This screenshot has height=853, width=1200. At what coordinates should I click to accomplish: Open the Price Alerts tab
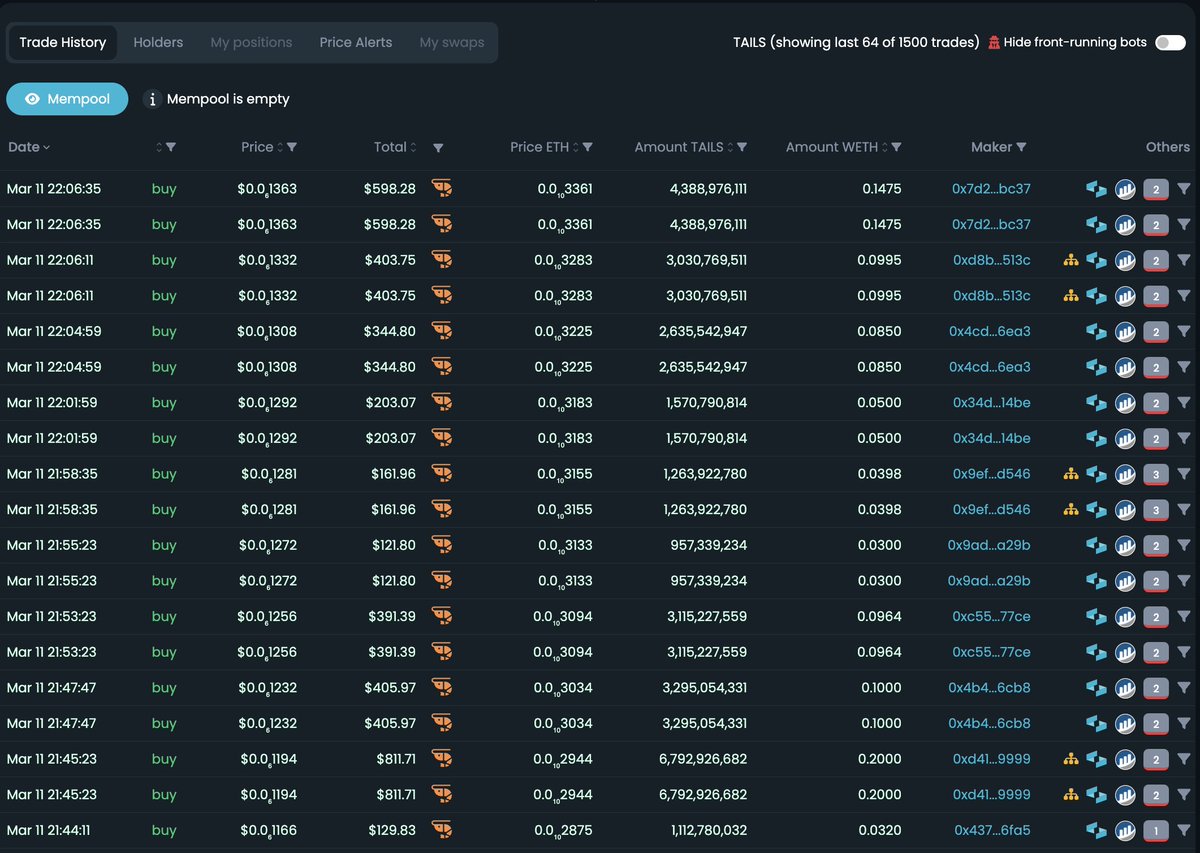coord(356,43)
